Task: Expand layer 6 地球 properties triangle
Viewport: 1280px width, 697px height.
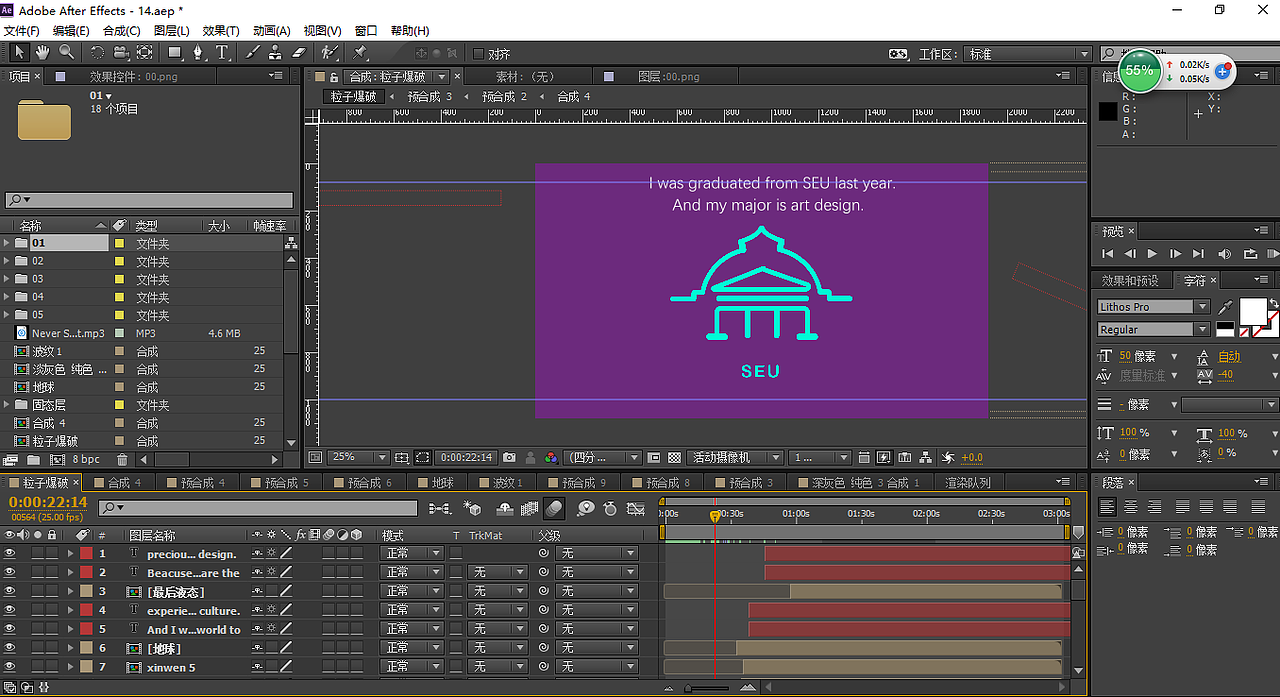Action: tap(70, 648)
